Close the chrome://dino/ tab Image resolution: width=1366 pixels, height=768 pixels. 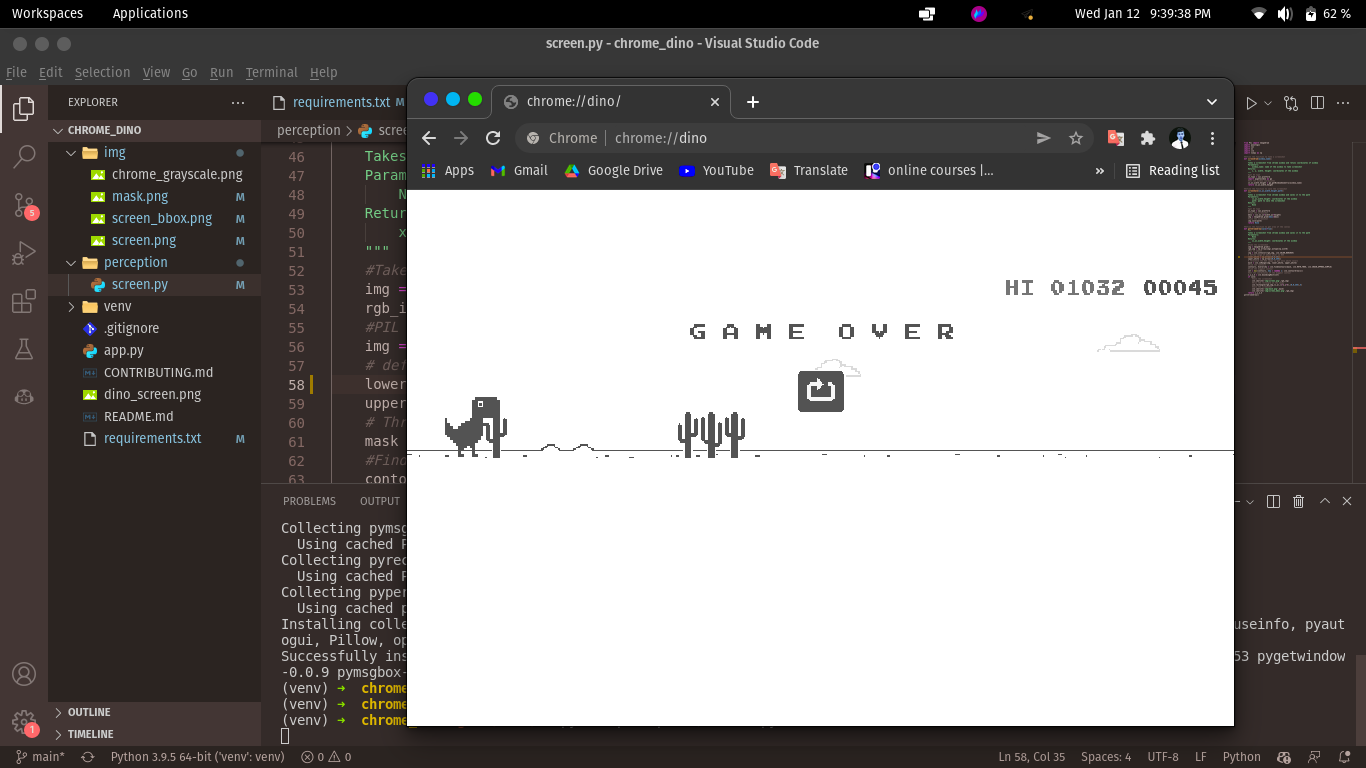[x=715, y=102]
